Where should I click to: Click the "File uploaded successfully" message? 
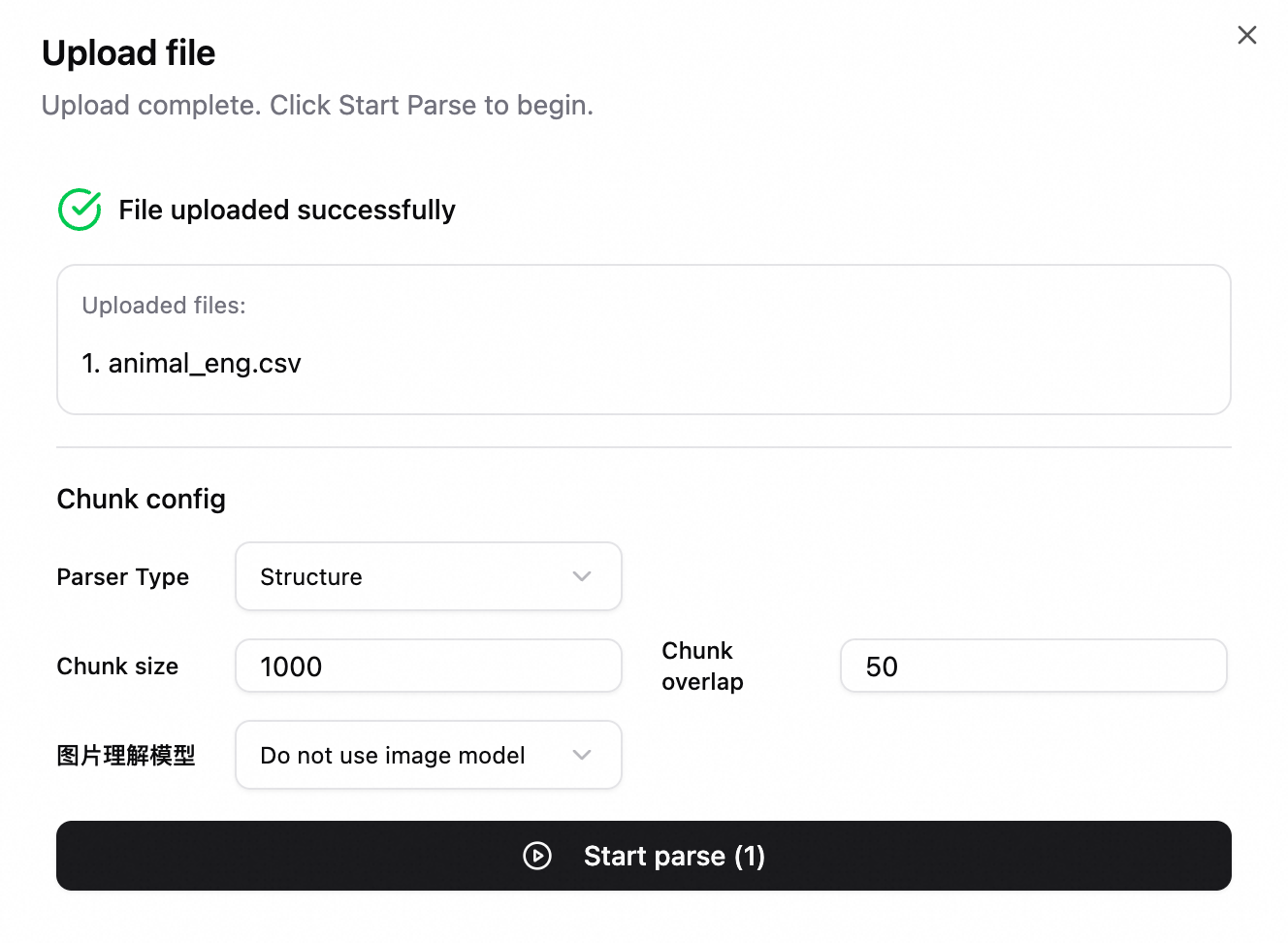coord(287,211)
